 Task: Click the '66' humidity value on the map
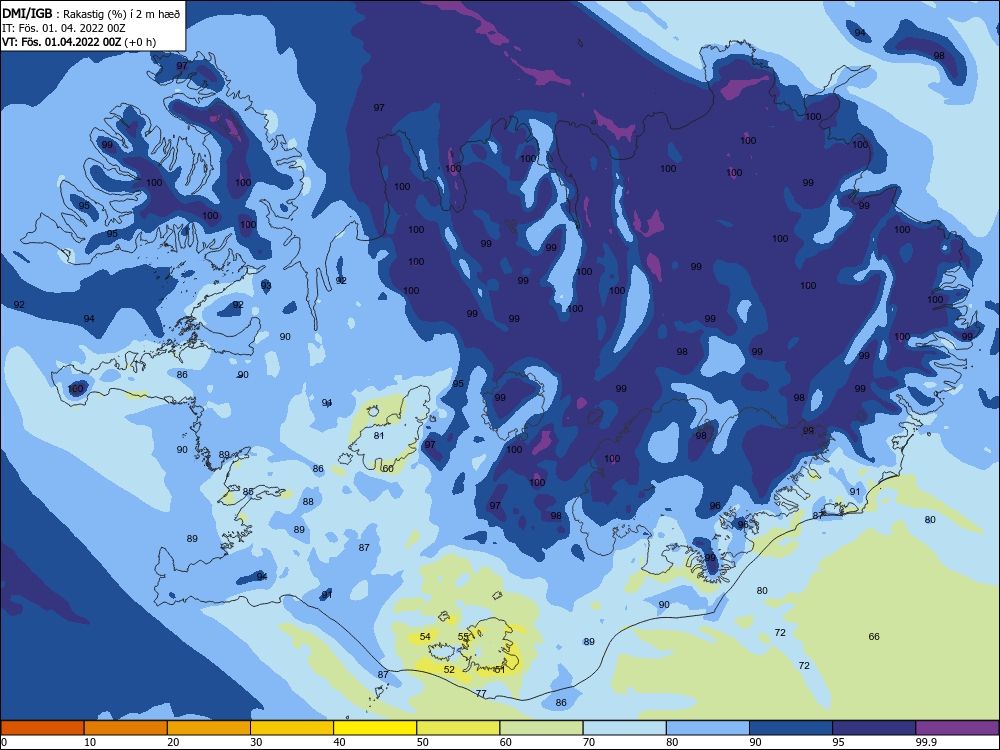pos(874,636)
